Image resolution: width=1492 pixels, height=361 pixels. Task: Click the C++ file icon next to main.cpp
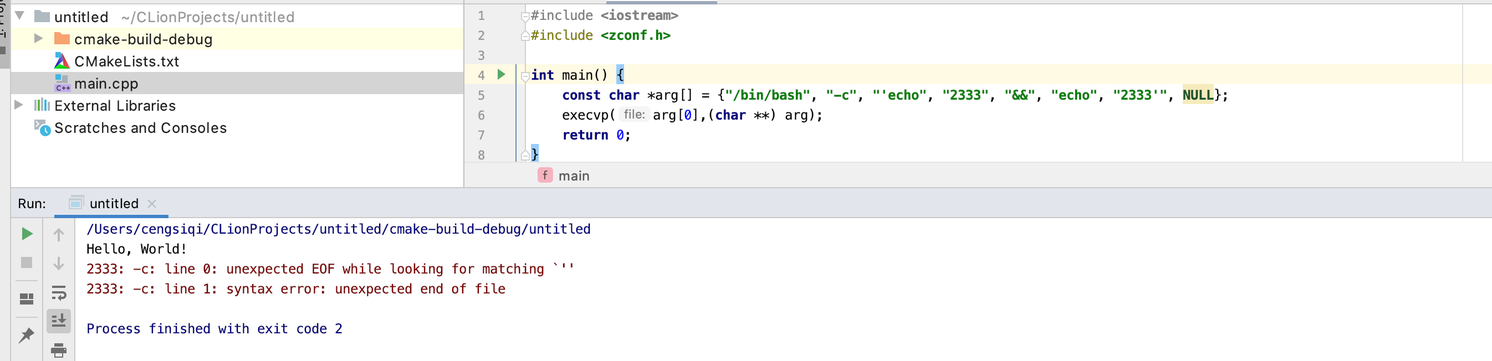click(62, 83)
